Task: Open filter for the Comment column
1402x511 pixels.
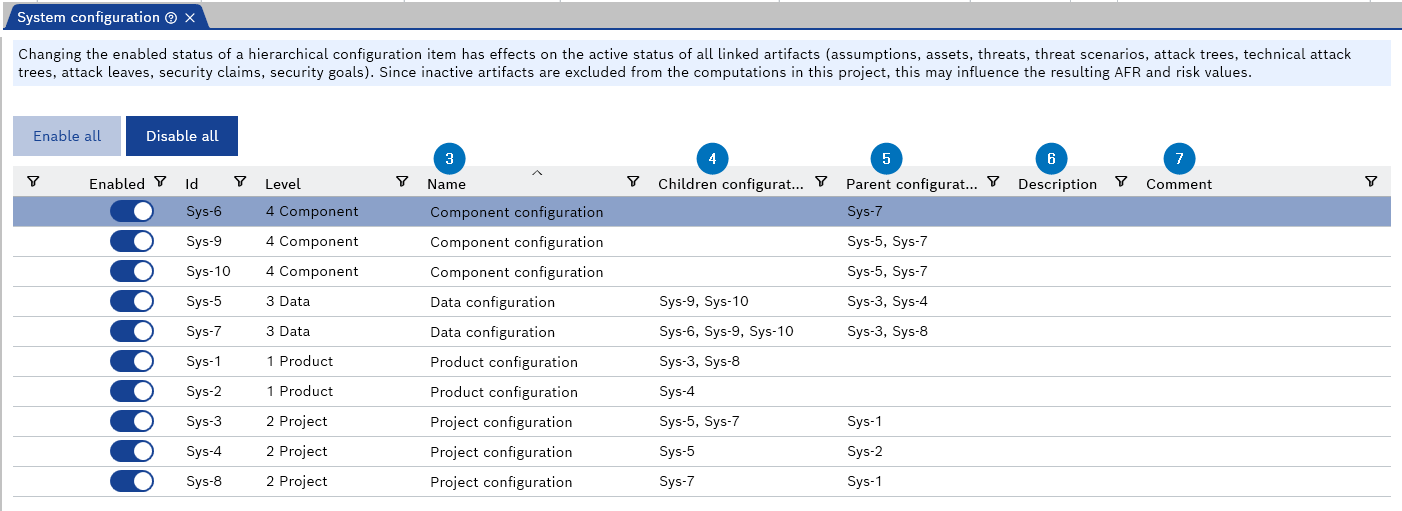Action: click(x=1371, y=182)
